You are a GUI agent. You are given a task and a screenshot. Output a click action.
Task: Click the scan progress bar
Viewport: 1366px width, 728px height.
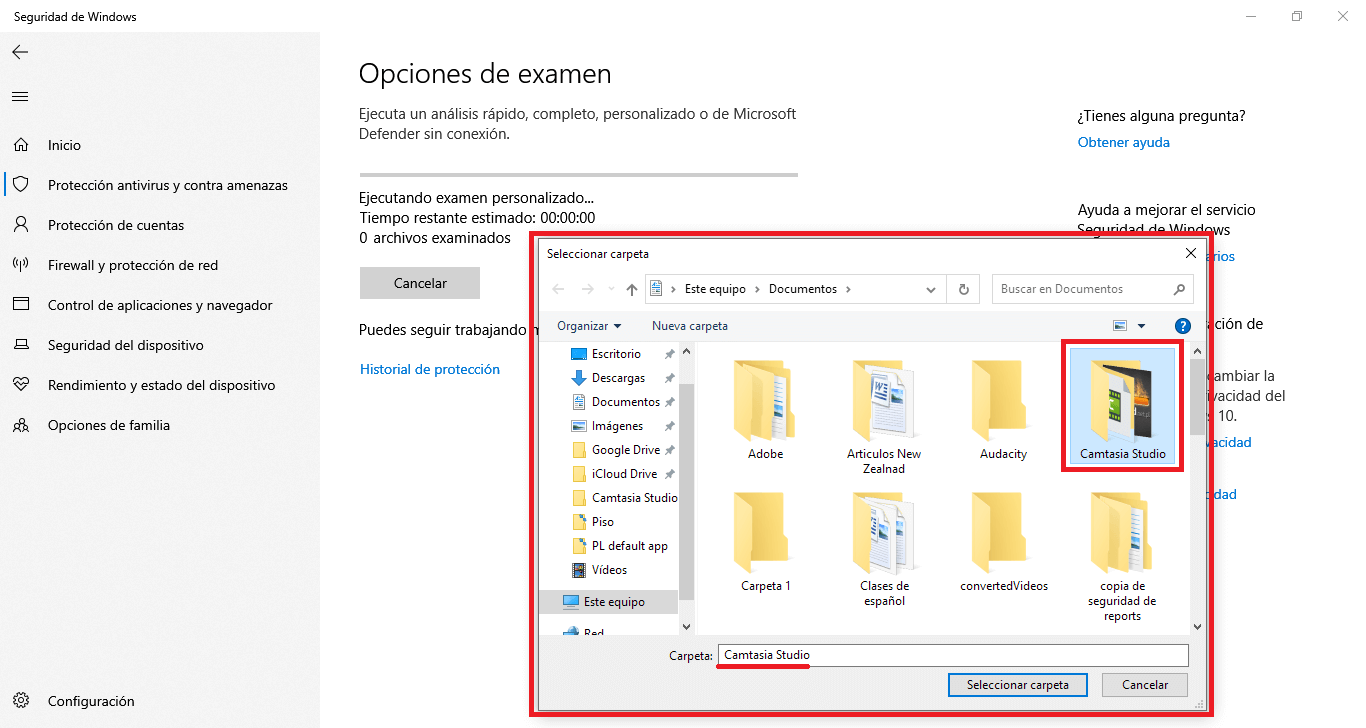pos(578,175)
